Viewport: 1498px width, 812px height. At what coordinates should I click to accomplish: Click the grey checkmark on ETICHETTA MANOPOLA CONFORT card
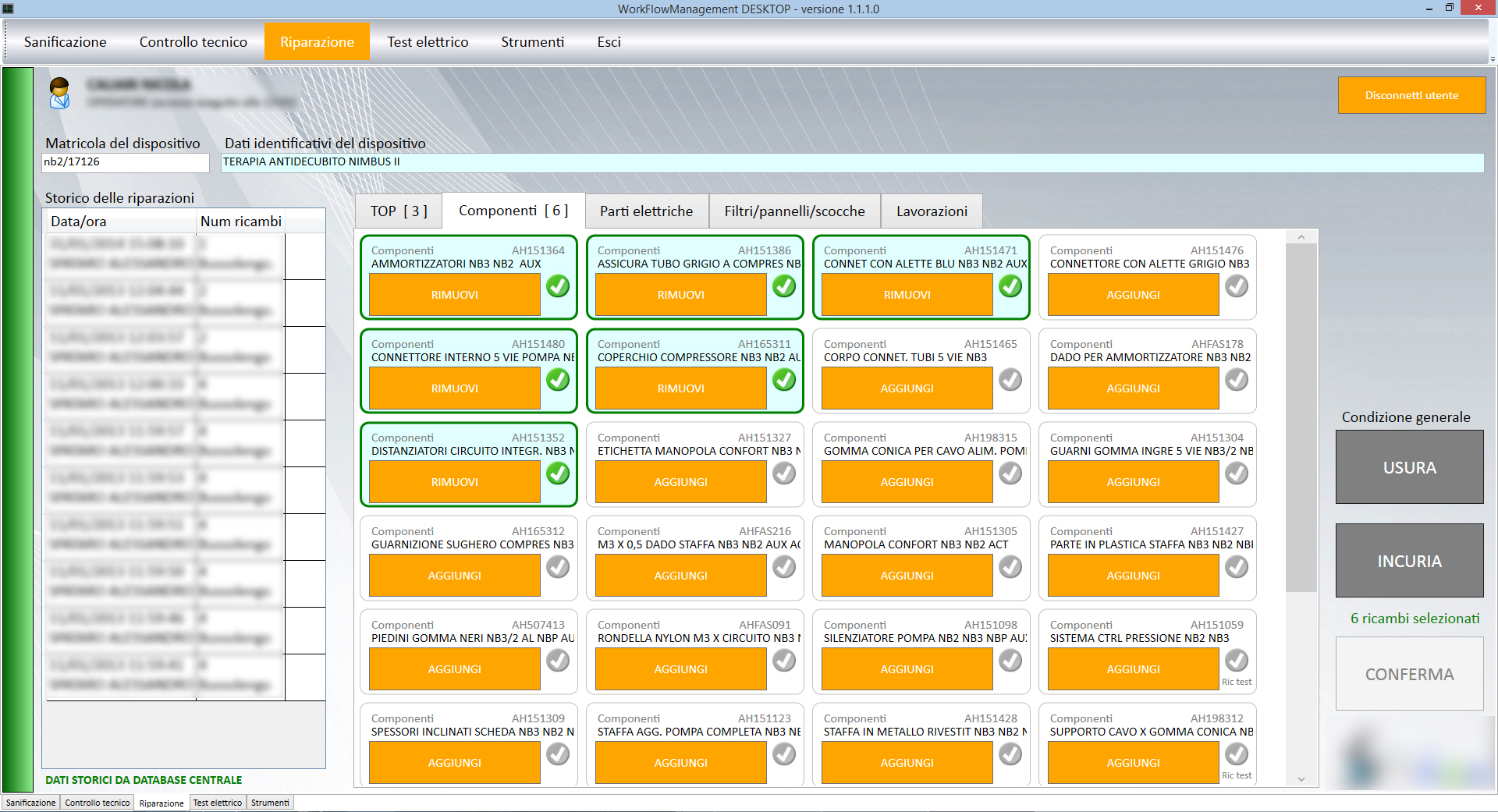[x=784, y=473]
